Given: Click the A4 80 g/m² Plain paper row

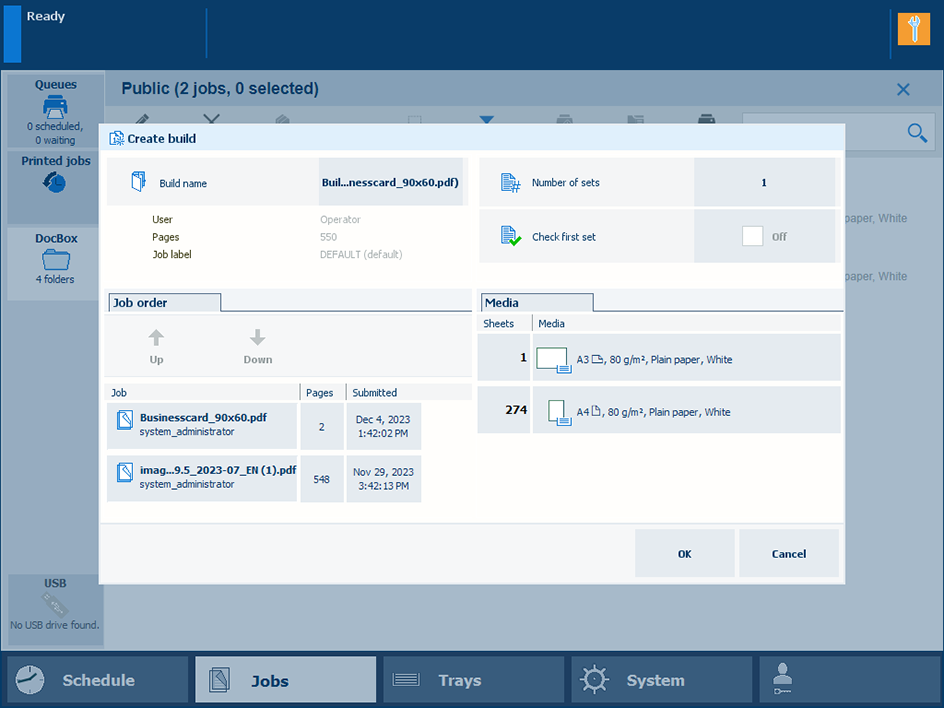Looking at the screenshot, I should [659, 412].
